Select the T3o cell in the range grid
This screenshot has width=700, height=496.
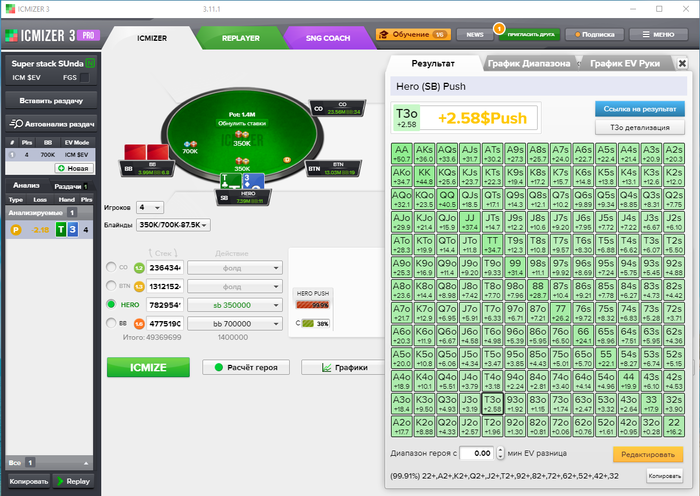[492, 404]
